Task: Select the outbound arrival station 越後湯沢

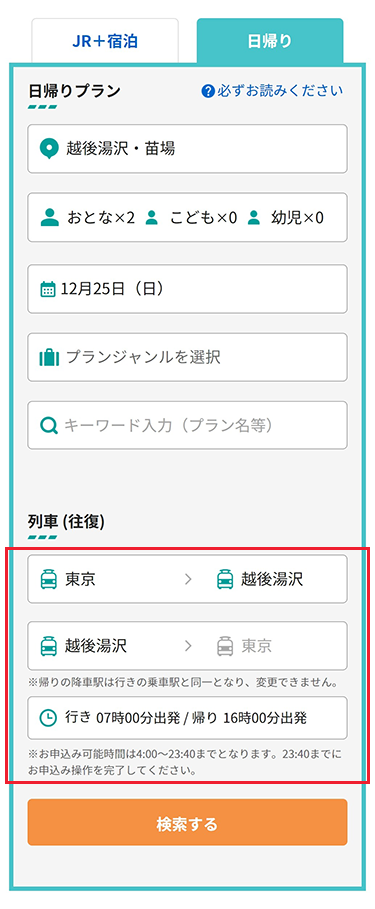Action: (x=260, y=579)
